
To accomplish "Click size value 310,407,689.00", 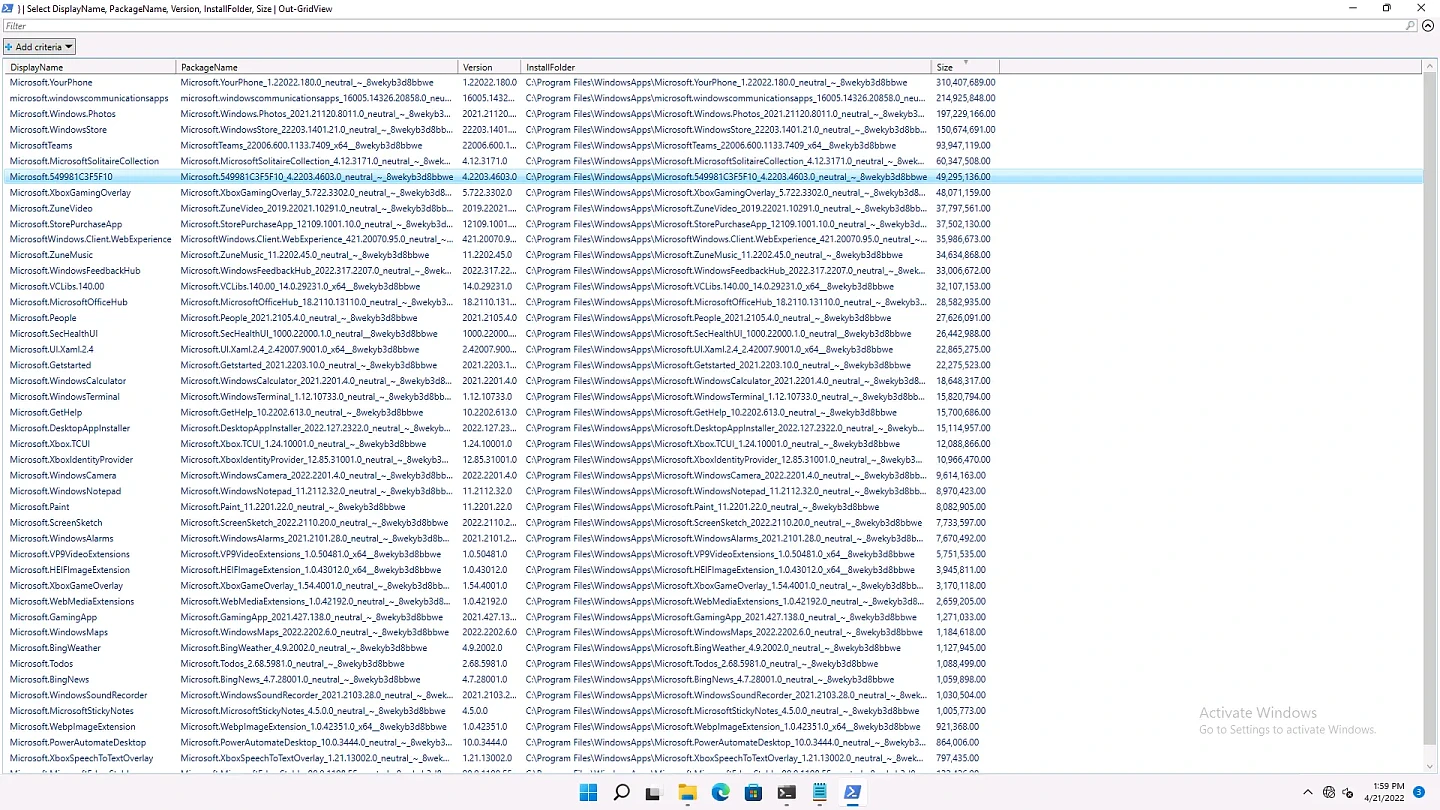I will [965, 82].
